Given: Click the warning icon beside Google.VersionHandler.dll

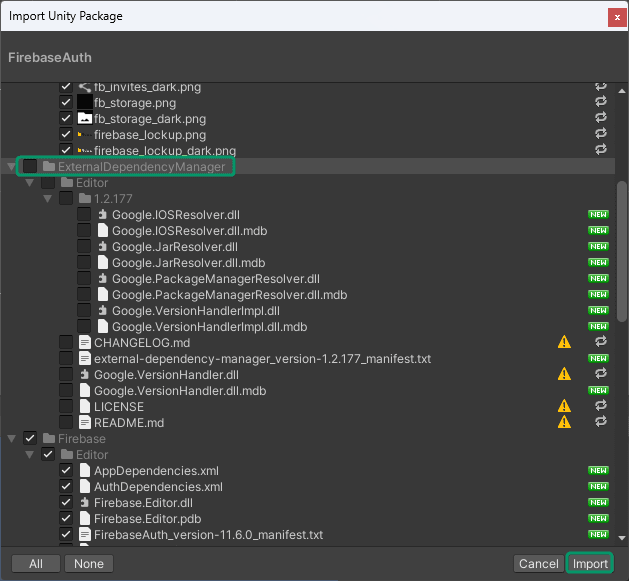Looking at the screenshot, I should tap(564, 374).
